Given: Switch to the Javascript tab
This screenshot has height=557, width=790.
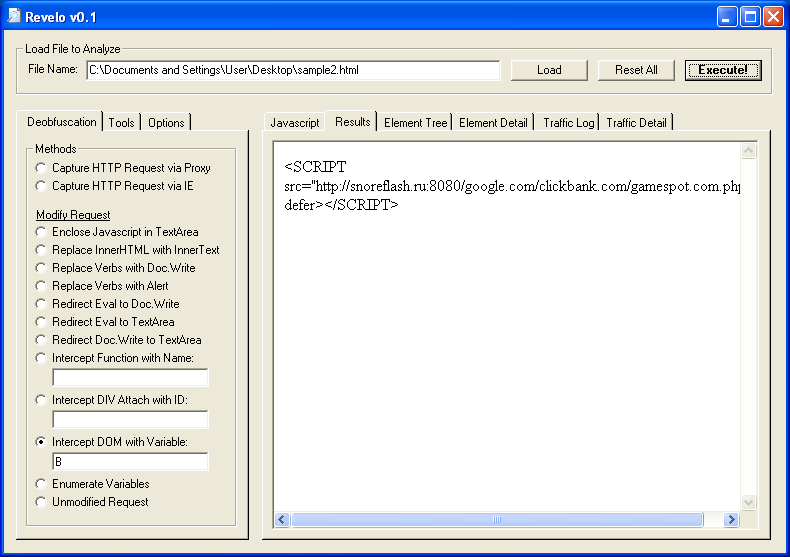Looking at the screenshot, I should click(x=295, y=123).
